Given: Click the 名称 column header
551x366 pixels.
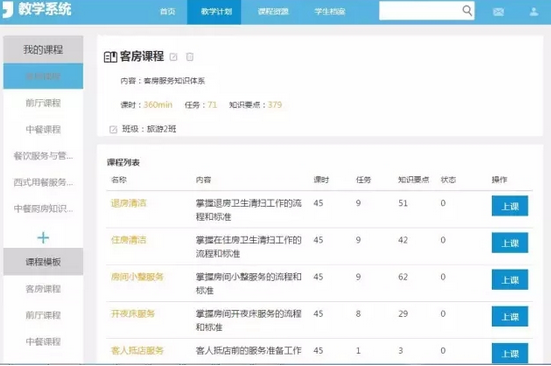Looking at the screenshot, I should point(119,180).
